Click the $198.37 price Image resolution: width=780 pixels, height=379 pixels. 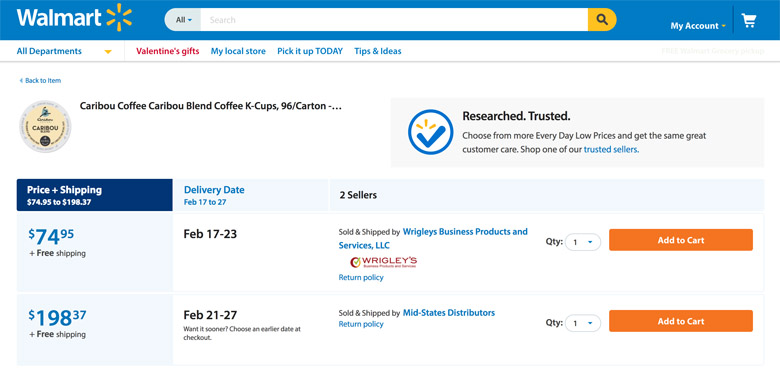pyautogui.click(x=57, y=317)
